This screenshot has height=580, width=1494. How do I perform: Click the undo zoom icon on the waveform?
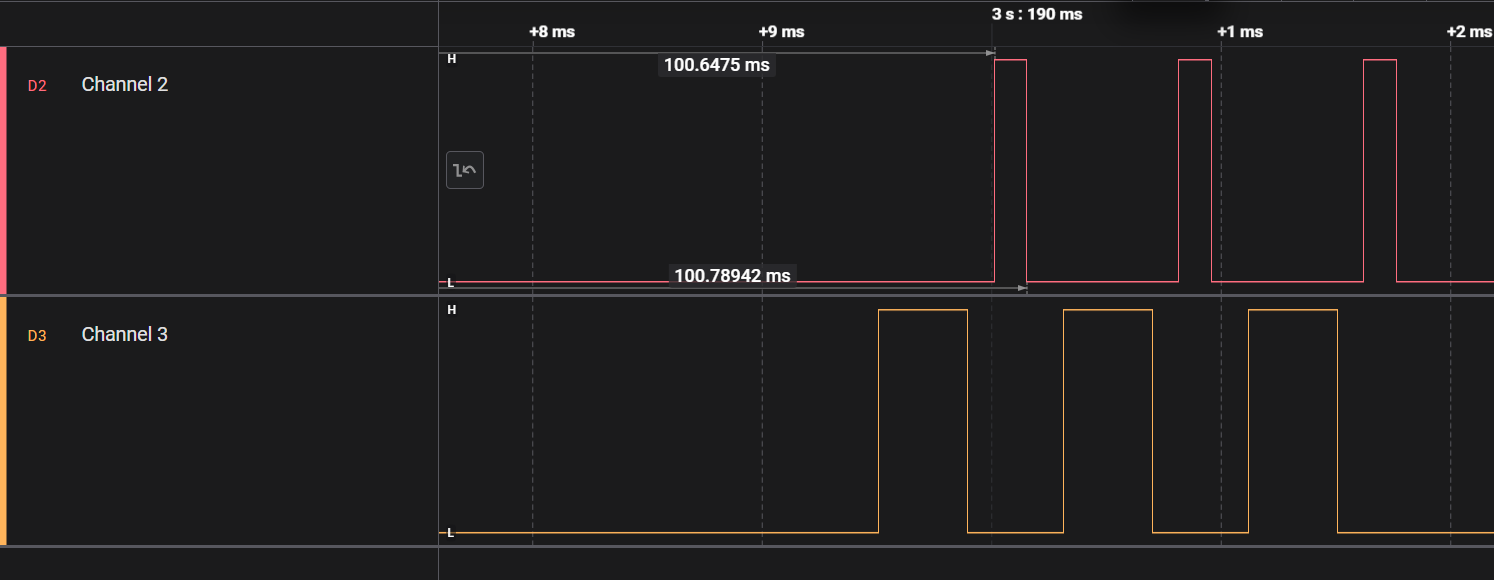pyautogui.click(x=464, y=169)
